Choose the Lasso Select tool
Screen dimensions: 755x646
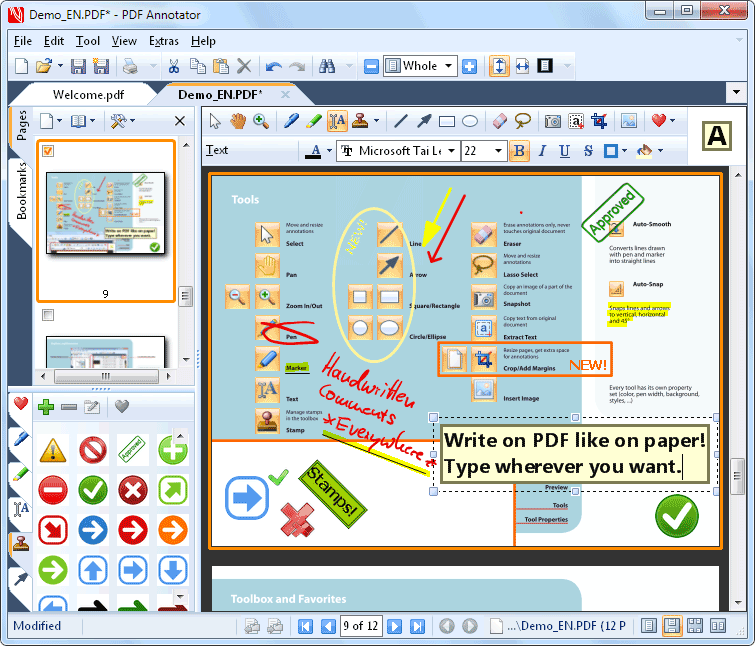coord(523,121)
